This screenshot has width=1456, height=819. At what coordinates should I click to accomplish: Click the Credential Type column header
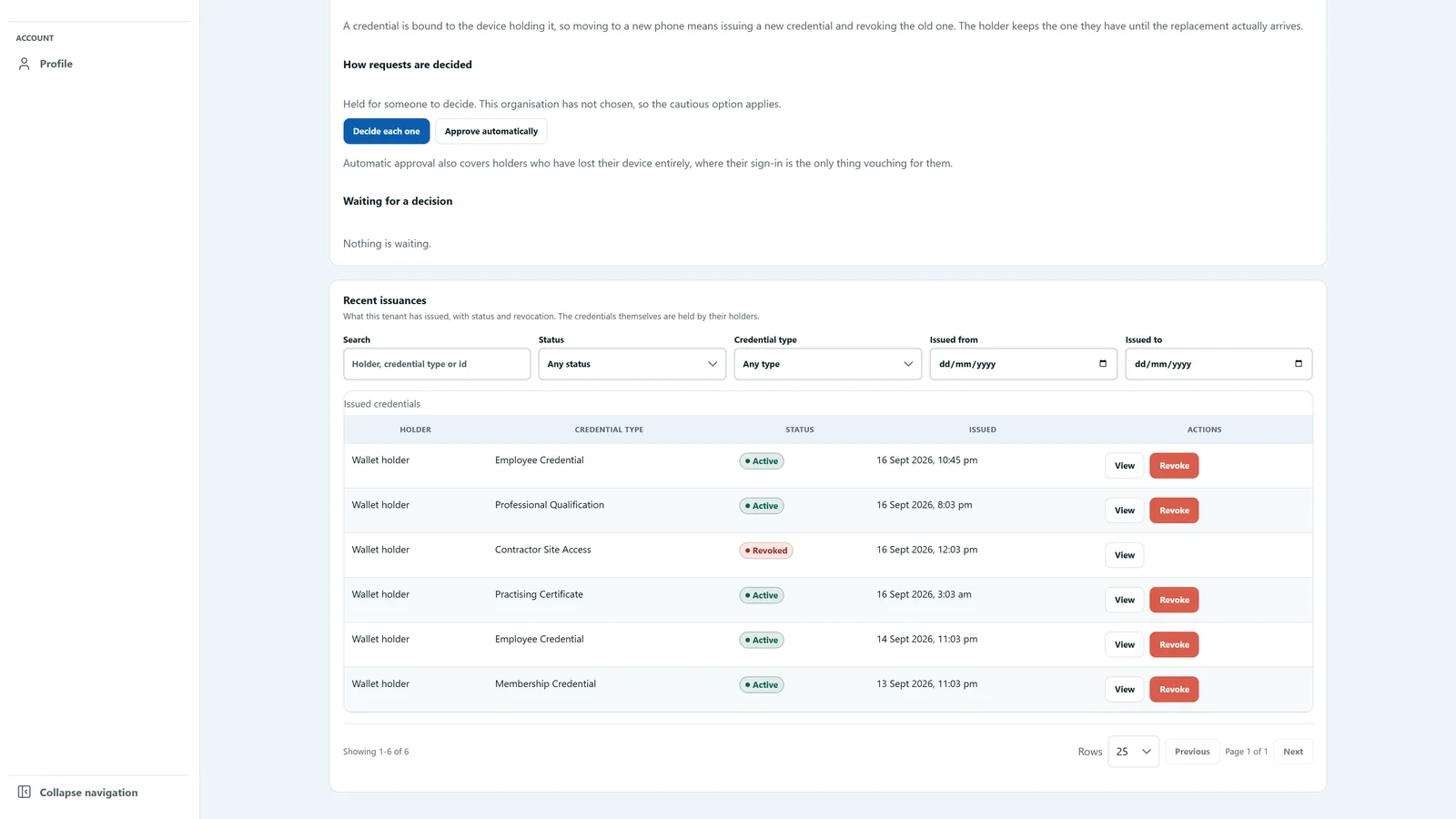pos(609,430)
